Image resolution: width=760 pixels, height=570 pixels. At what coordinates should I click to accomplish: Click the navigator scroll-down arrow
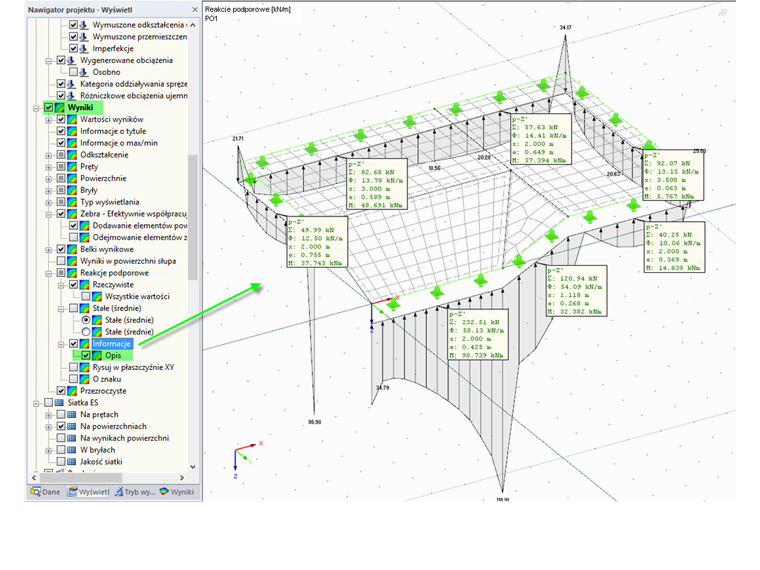193,467
